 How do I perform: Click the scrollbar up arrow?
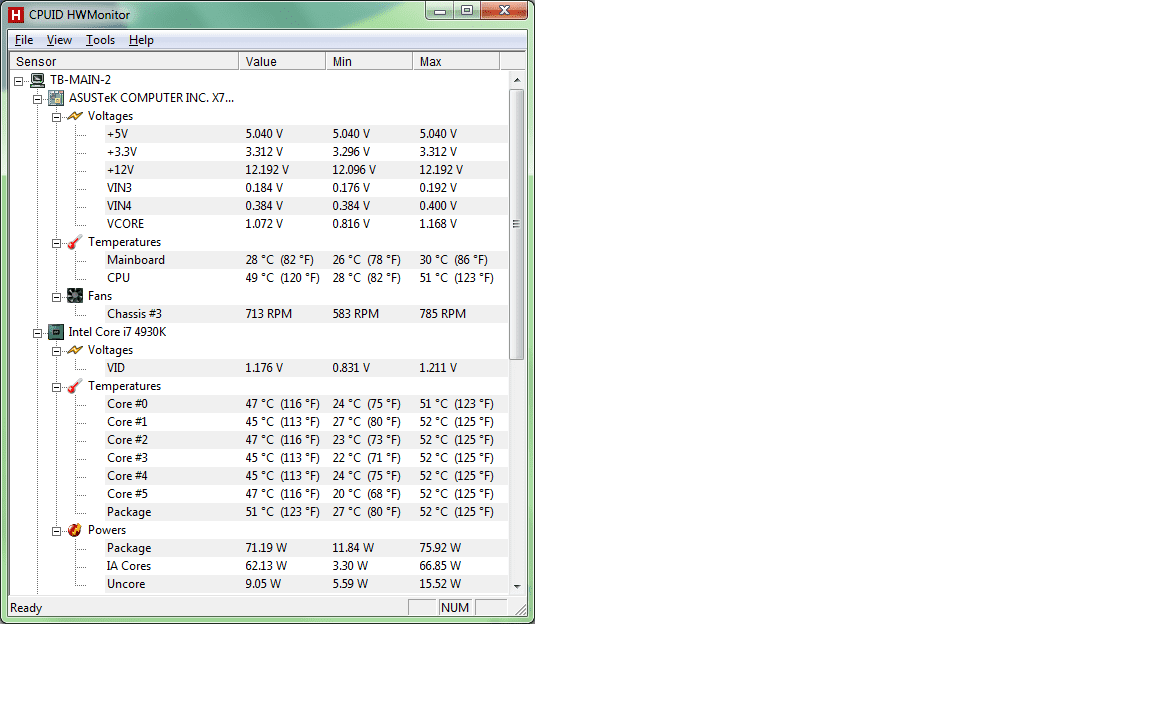(517, 79)
